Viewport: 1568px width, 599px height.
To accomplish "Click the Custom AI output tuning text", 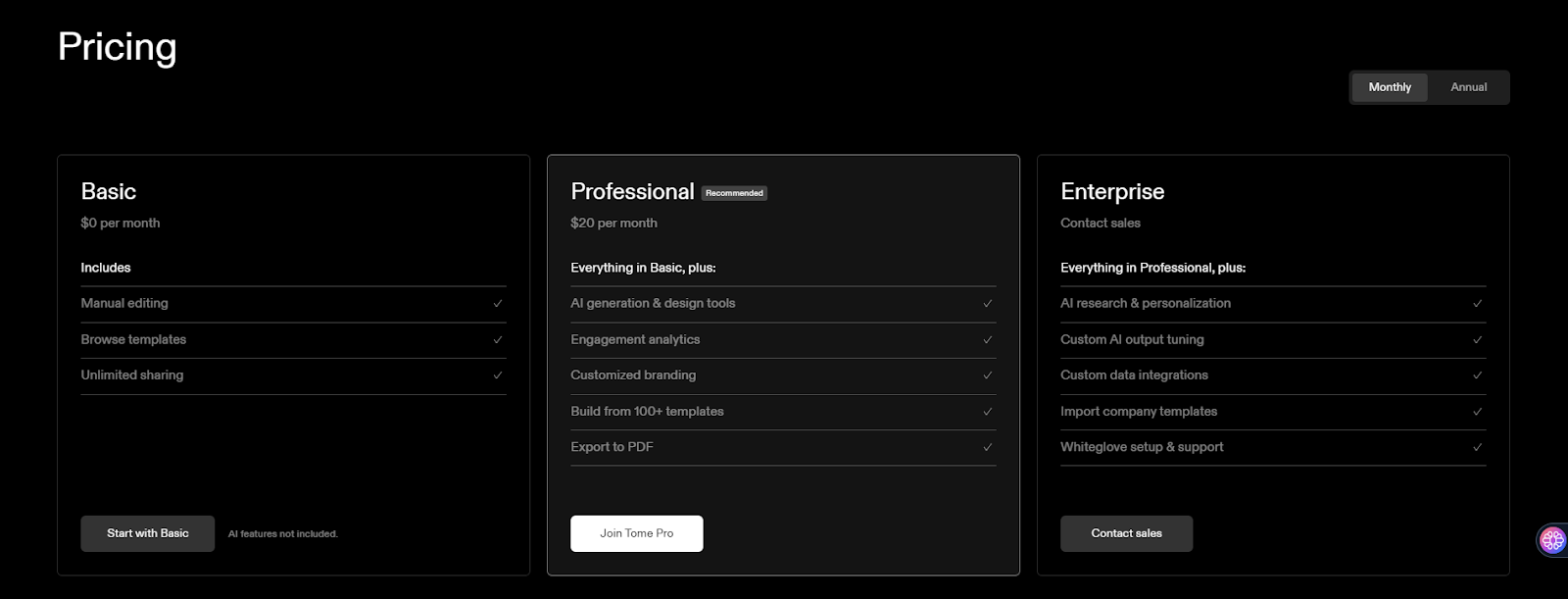I will click(1132, 339).
